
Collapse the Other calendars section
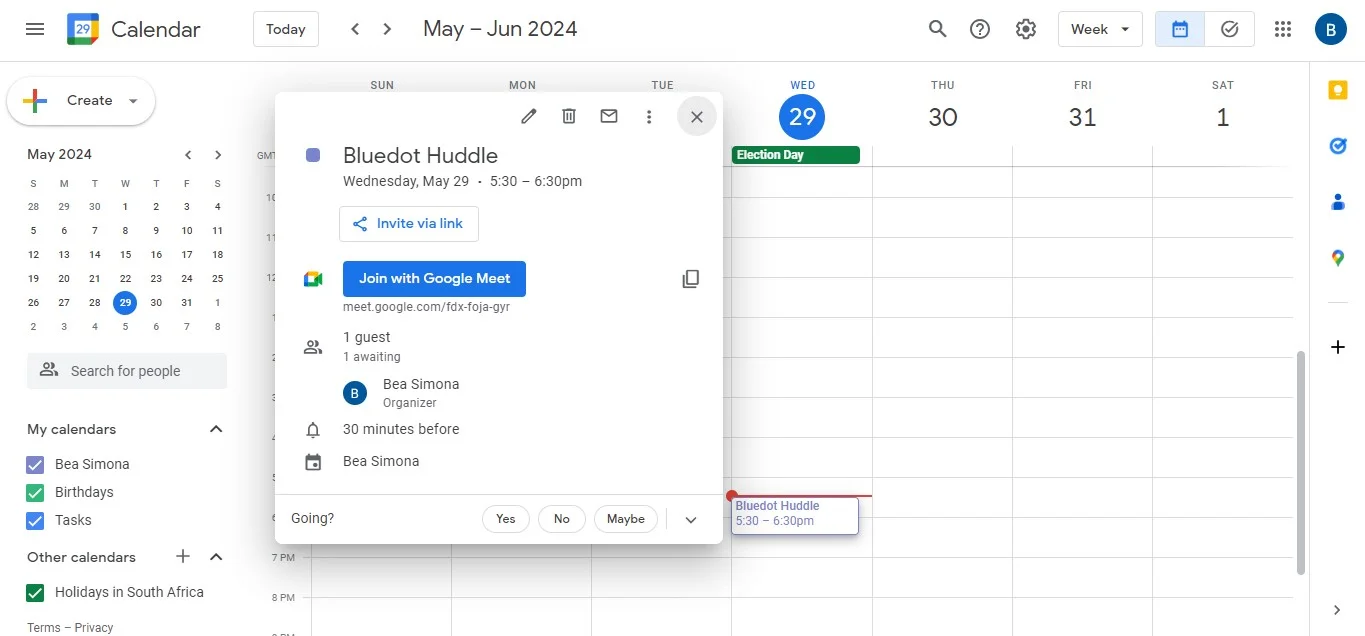click(216, 557)
